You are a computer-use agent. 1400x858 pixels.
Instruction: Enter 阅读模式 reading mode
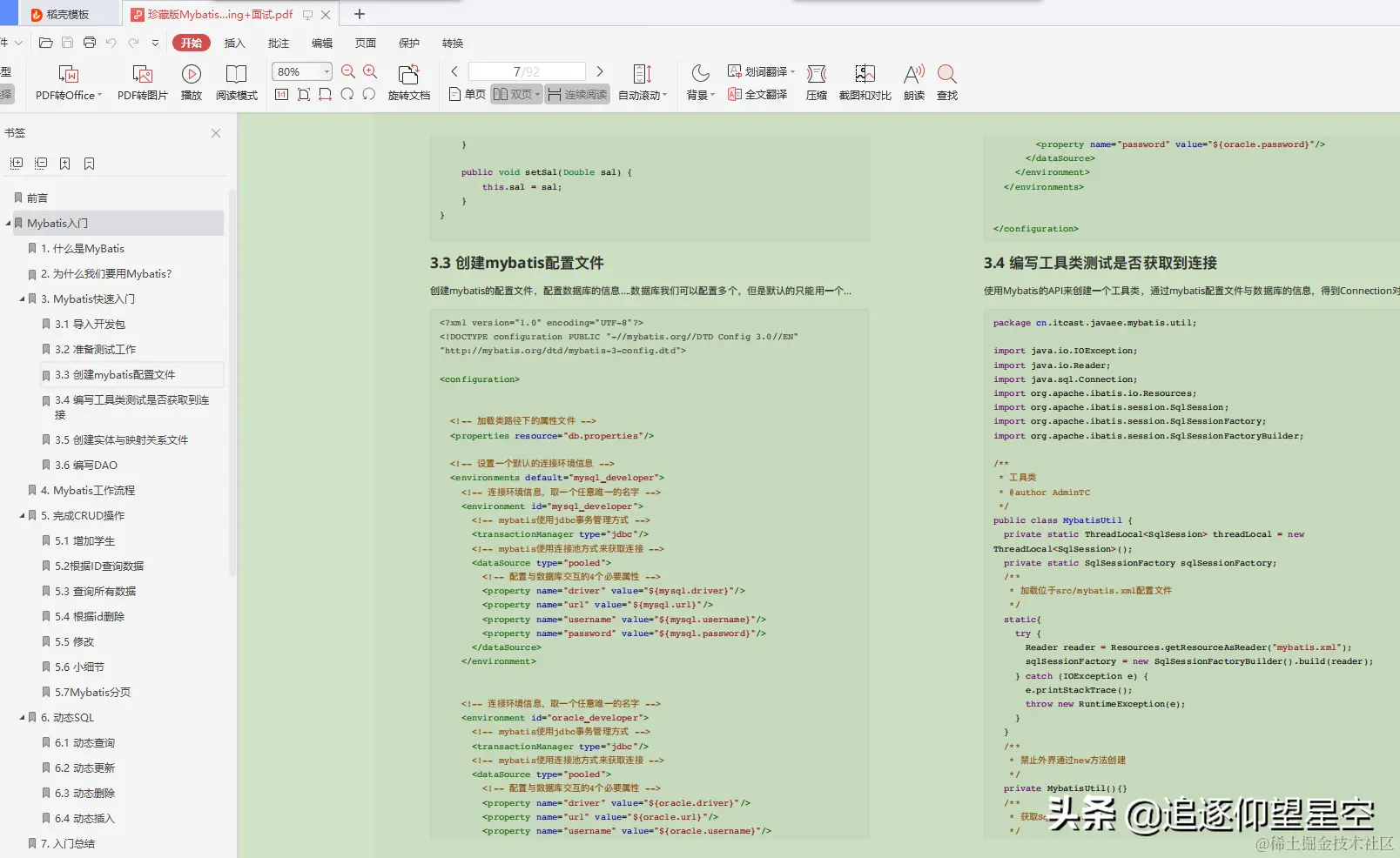coord(236,83)
